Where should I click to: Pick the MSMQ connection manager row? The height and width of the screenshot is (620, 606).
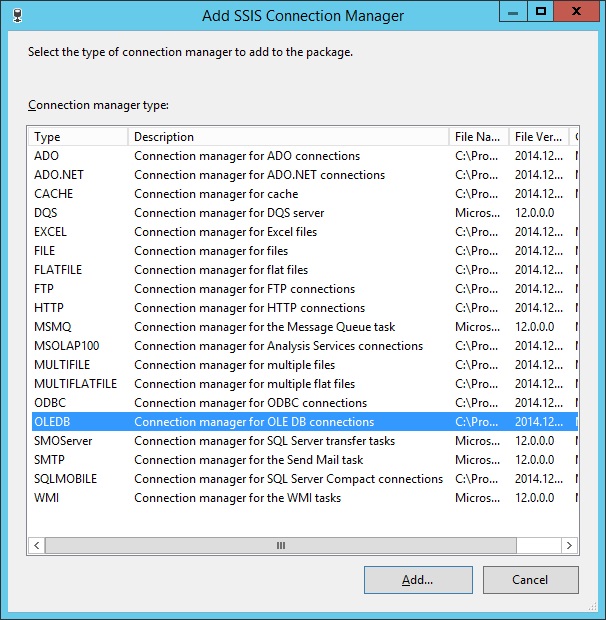[304, 327]
